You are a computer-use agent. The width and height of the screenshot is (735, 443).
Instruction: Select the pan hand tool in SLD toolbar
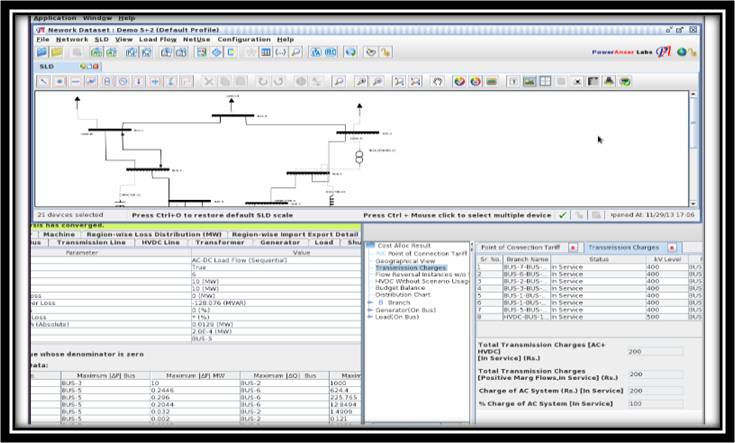(x=438, y=81)
